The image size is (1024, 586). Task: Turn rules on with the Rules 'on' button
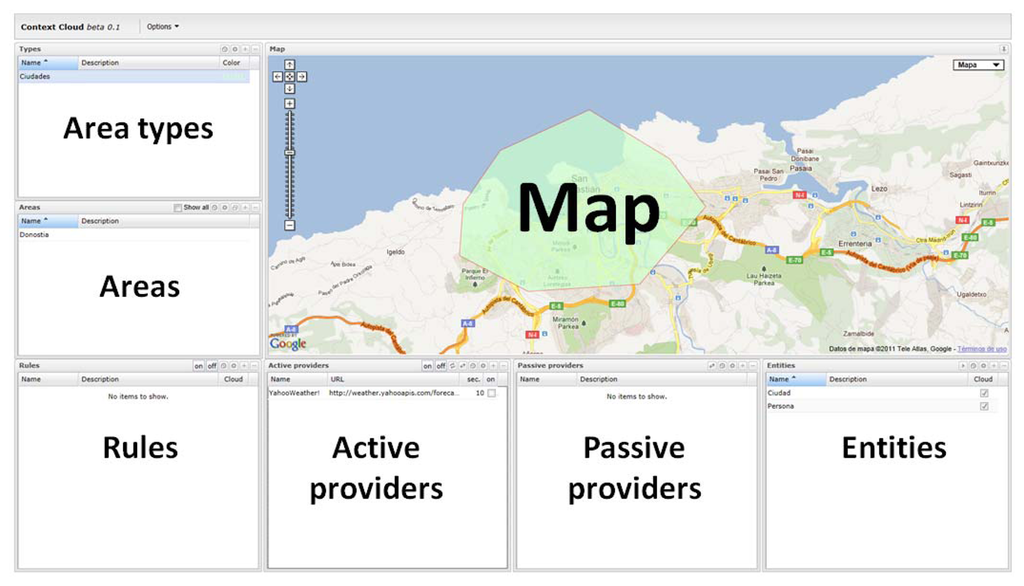coord(199,366)
